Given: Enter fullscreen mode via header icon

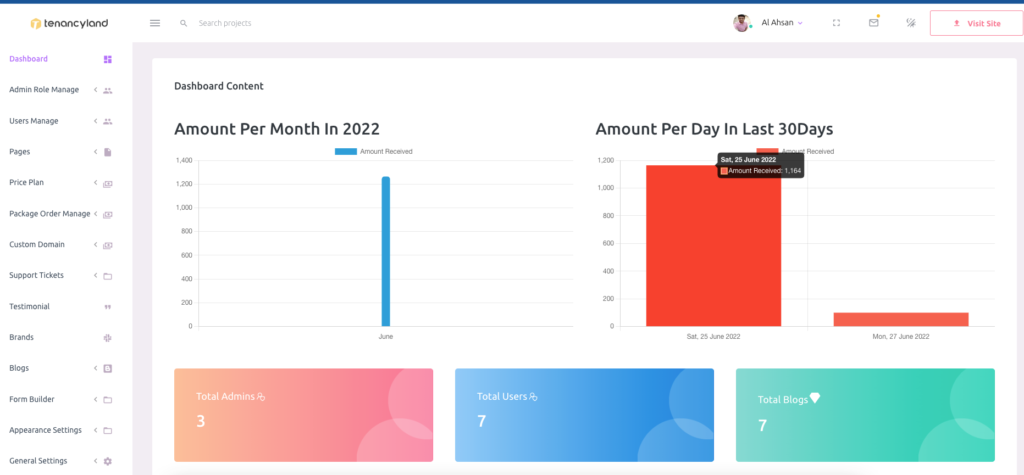Looking at the screenshot, I should 837,23.
